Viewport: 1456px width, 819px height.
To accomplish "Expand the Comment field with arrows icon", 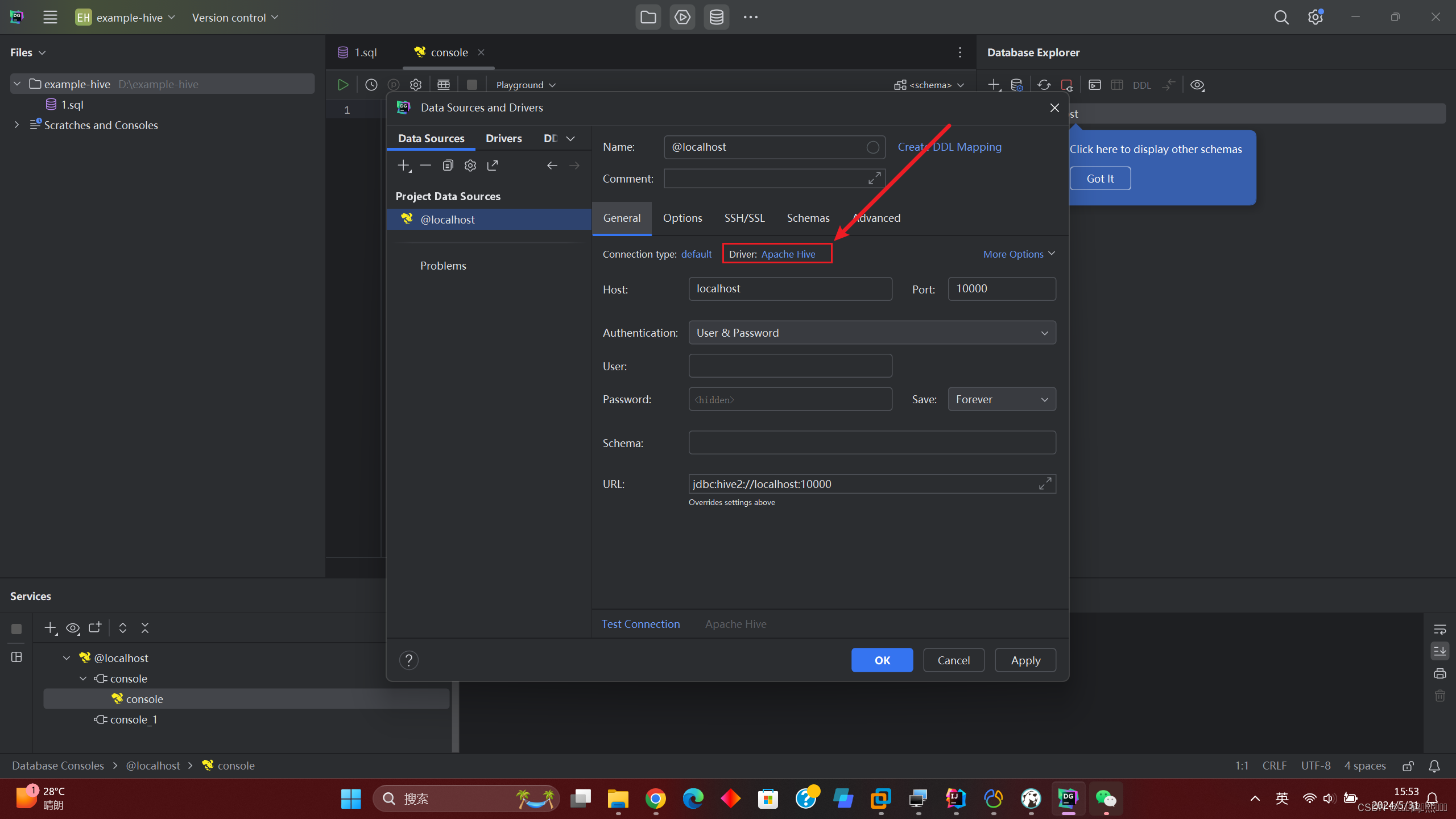I will (x=874, y=179).
